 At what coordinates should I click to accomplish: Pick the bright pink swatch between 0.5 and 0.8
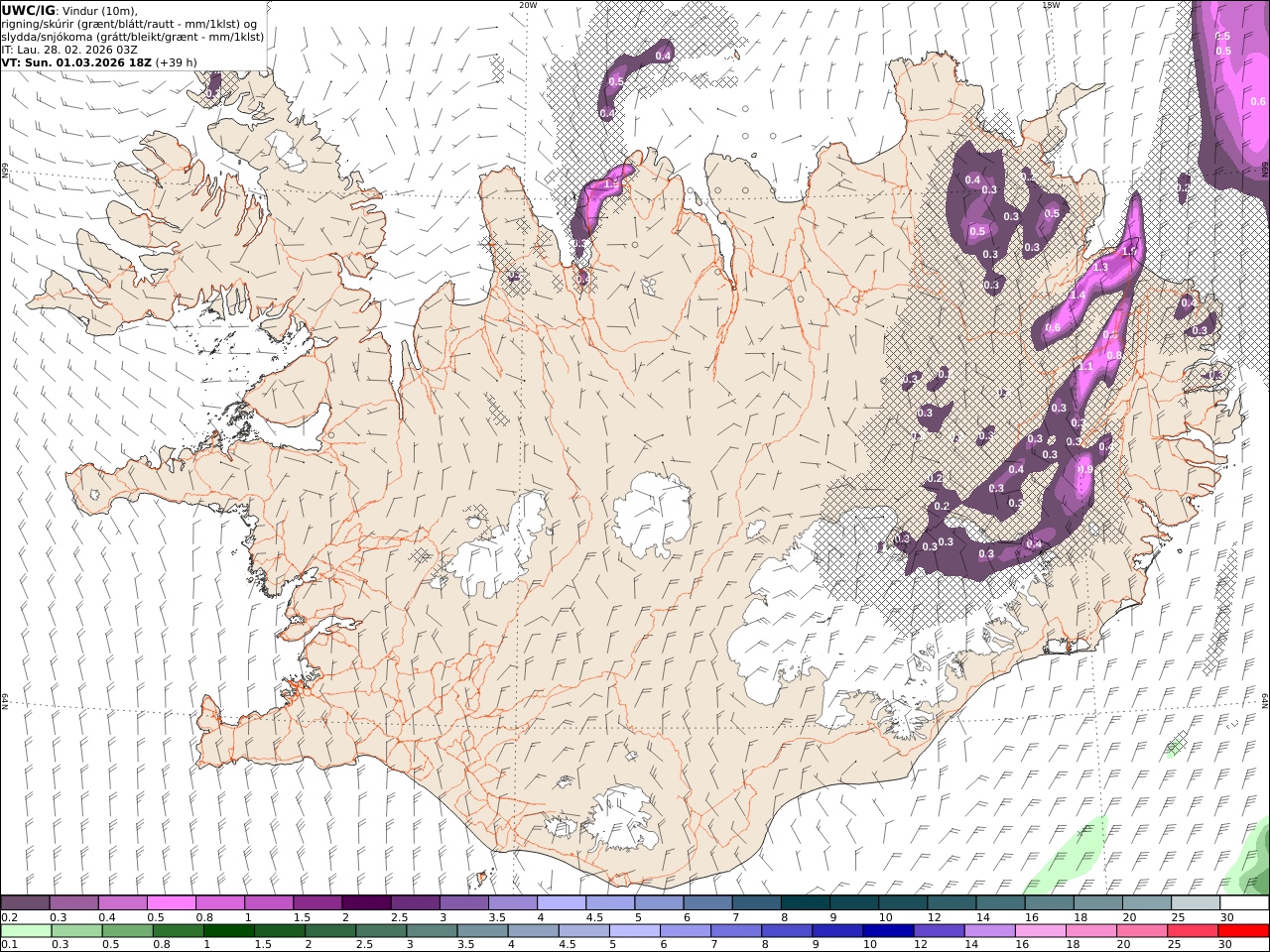coord(171,902)
